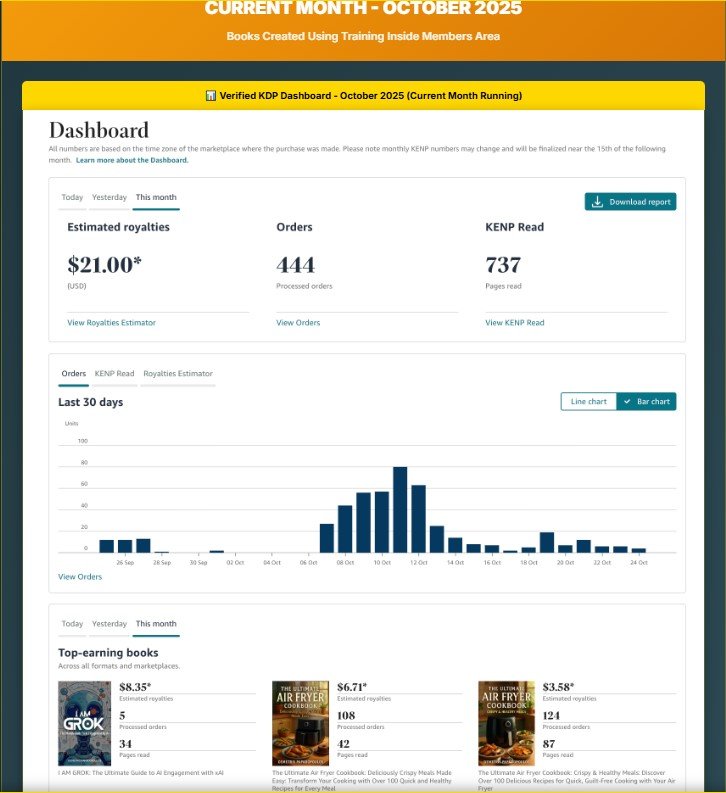The height and width of the screenshot is (793, 726).
Task: Open the I AM GROK book cover
Action: pos(84,723)
